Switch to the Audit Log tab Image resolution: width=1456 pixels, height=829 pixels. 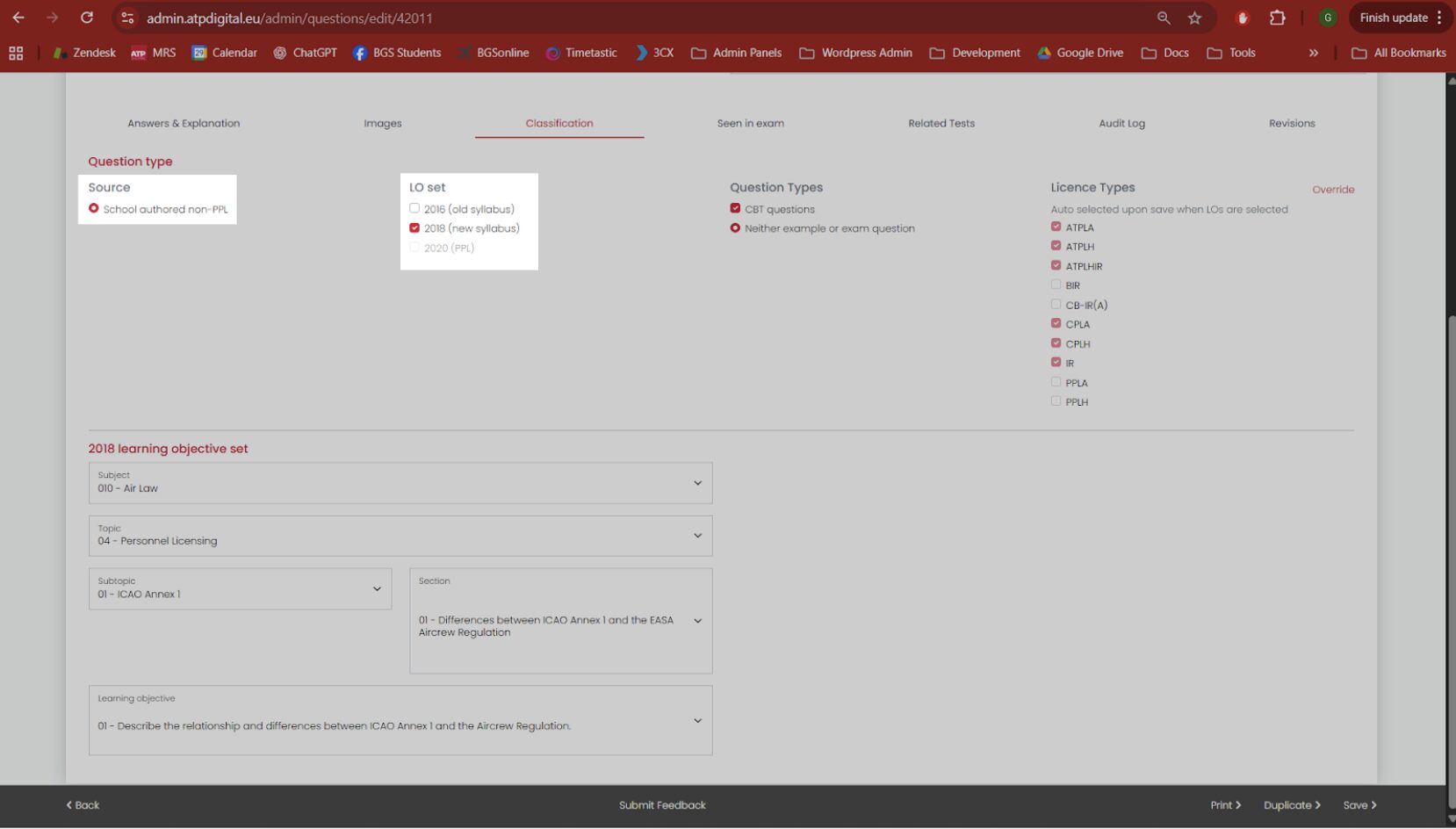click(x=1121, y=123)
